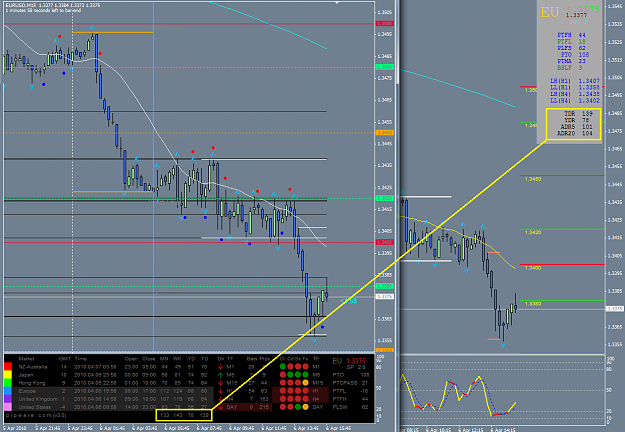Click the green Fx dot in M5 row

tap(305, 375)
